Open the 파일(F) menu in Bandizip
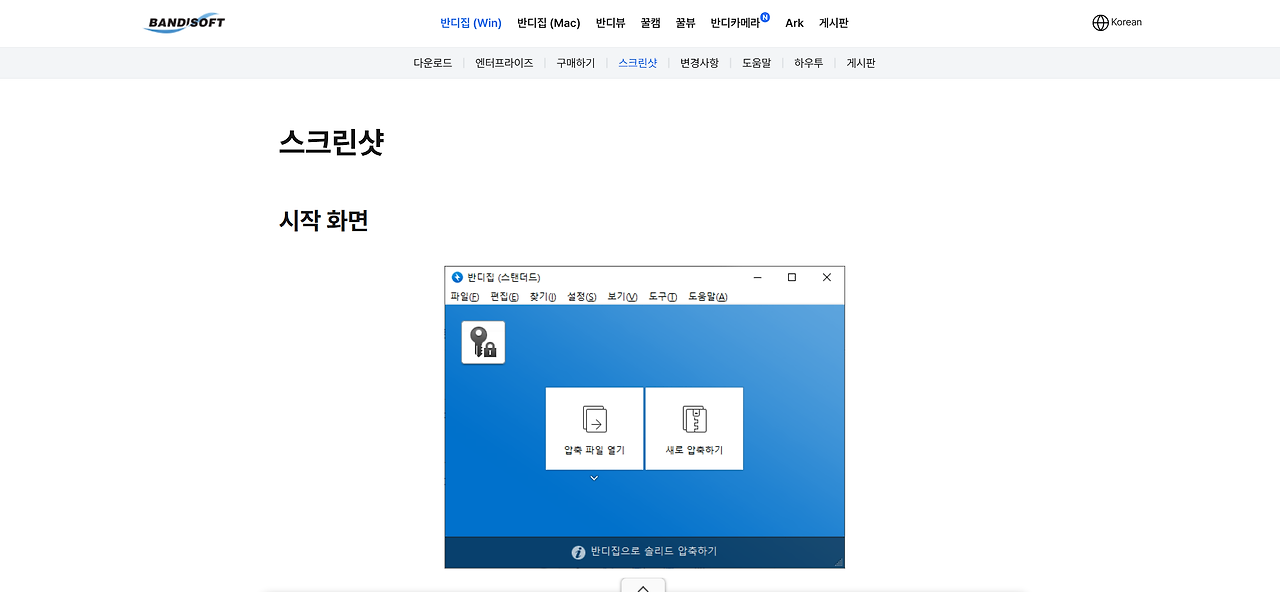Image resolution: width=1280 pixels, height=592 pixels. click(x=465, y=297)
